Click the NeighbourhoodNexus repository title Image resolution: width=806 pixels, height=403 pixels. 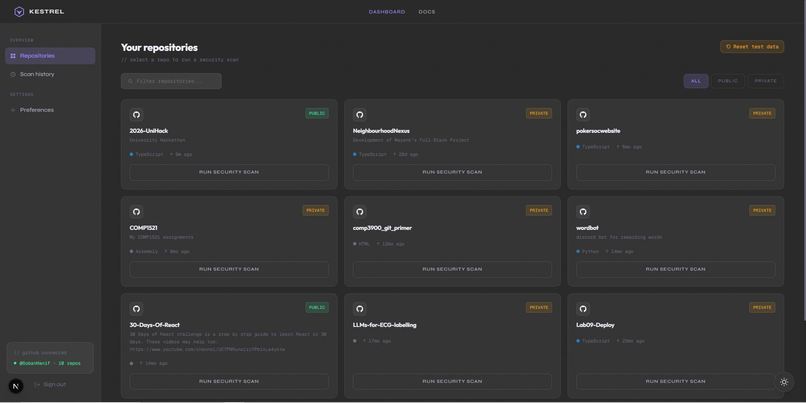381,131
